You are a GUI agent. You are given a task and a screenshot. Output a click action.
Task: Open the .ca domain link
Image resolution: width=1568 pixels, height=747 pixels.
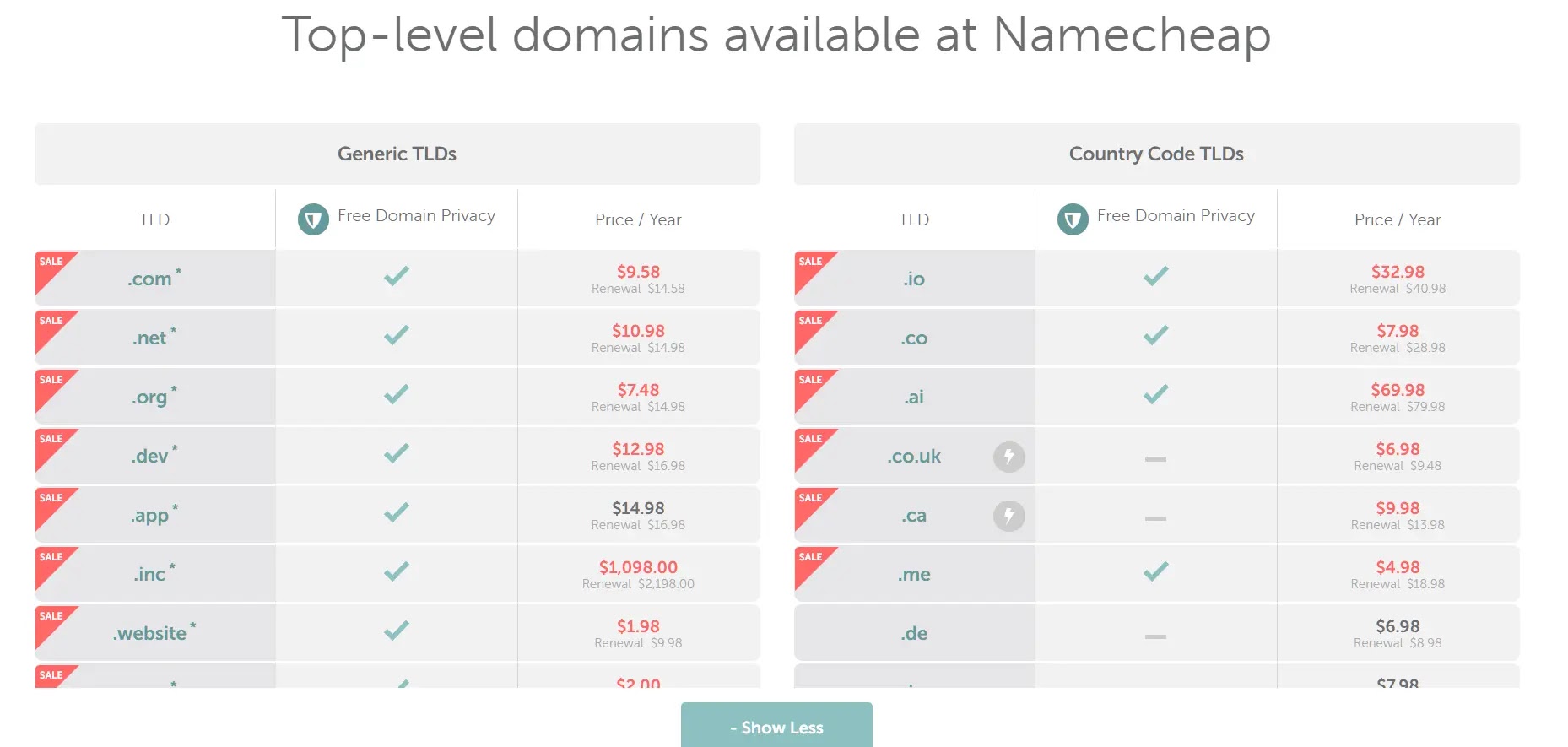[x=914, y=516]
